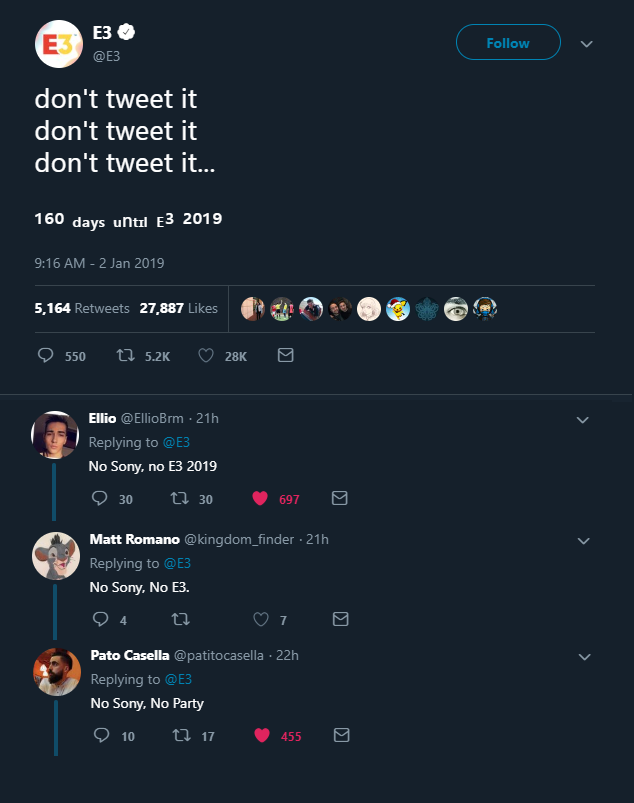634x803 pixels.
Task: Open the reply composer on E3's tweet
Action: 44,356
